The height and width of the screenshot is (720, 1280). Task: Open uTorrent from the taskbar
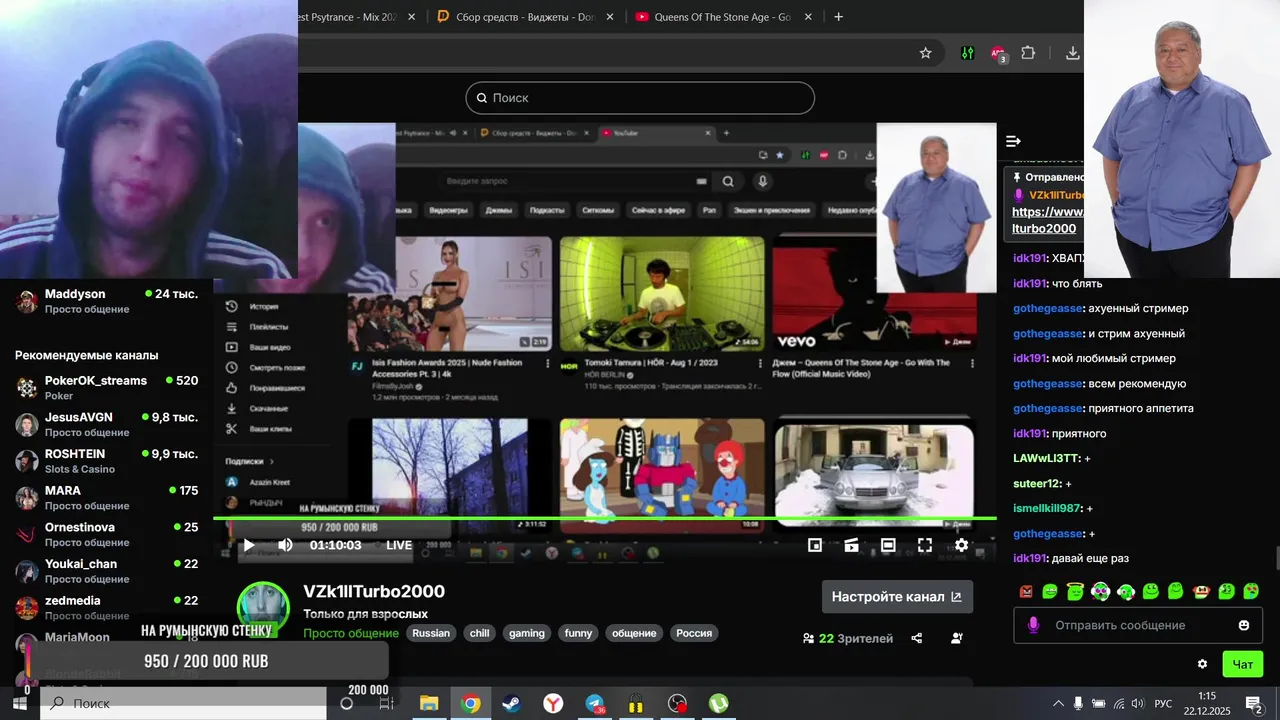tap(719, 703)
